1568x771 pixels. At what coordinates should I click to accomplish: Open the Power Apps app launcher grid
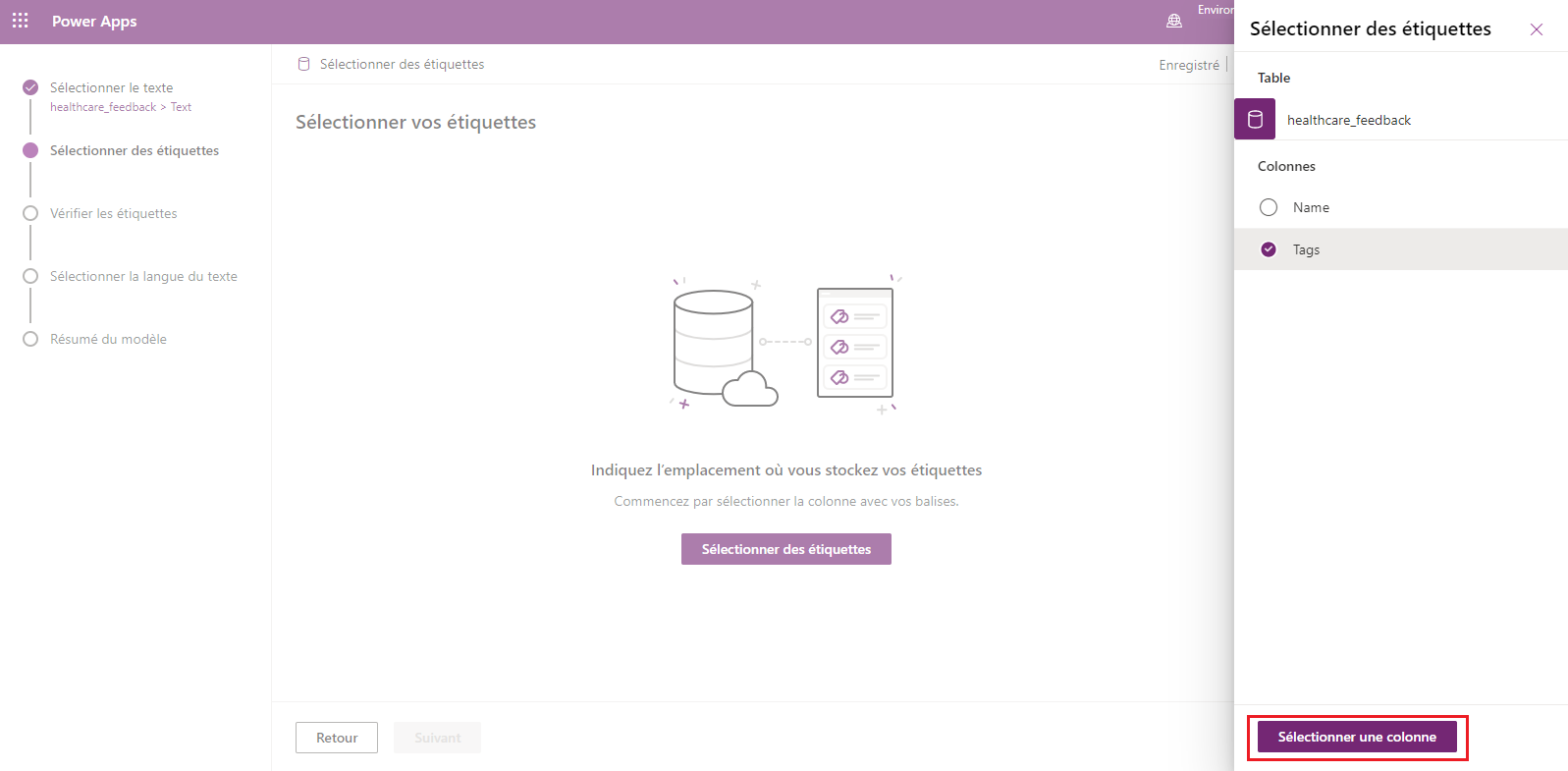click(20, 21)
